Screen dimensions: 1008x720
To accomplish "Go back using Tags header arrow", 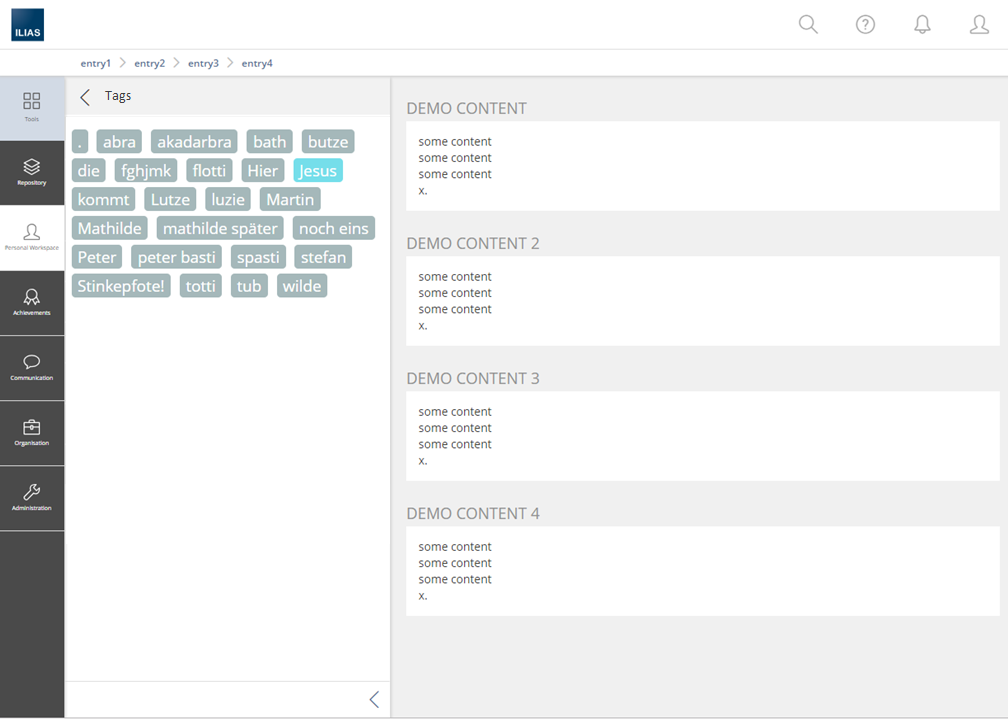I will pyautogui.click(x=85, y=97).
